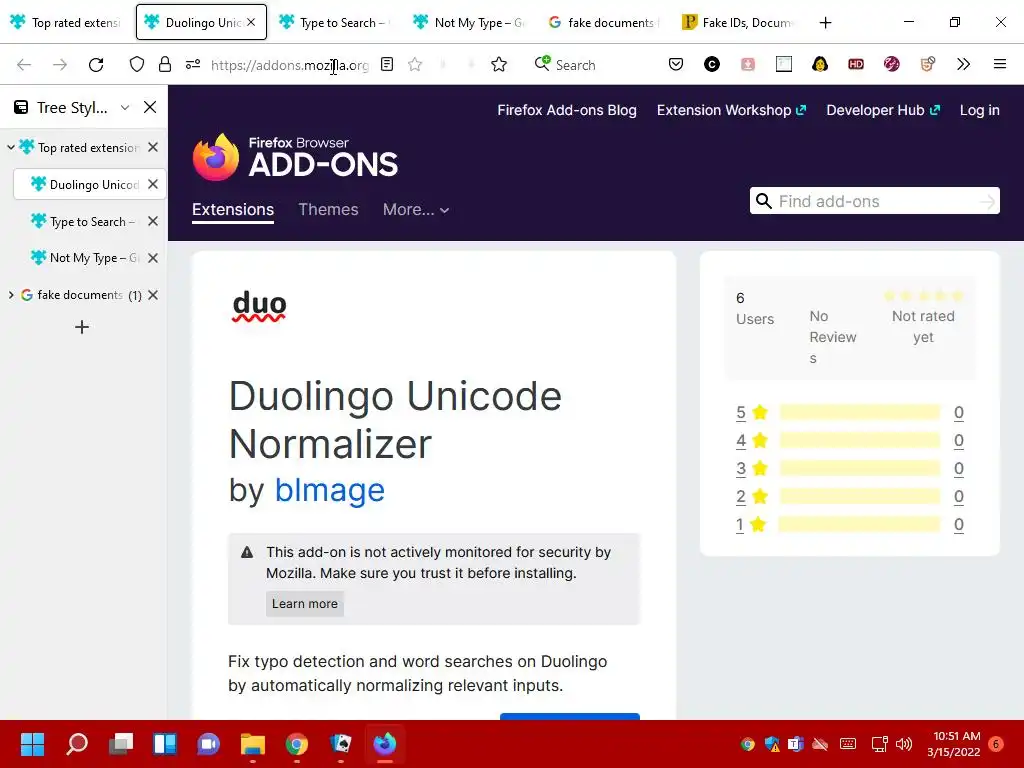The width and height of the screenshot is (1024, 768).
Task: Click the 5-star rating bar
Action: tap(859, 412)
